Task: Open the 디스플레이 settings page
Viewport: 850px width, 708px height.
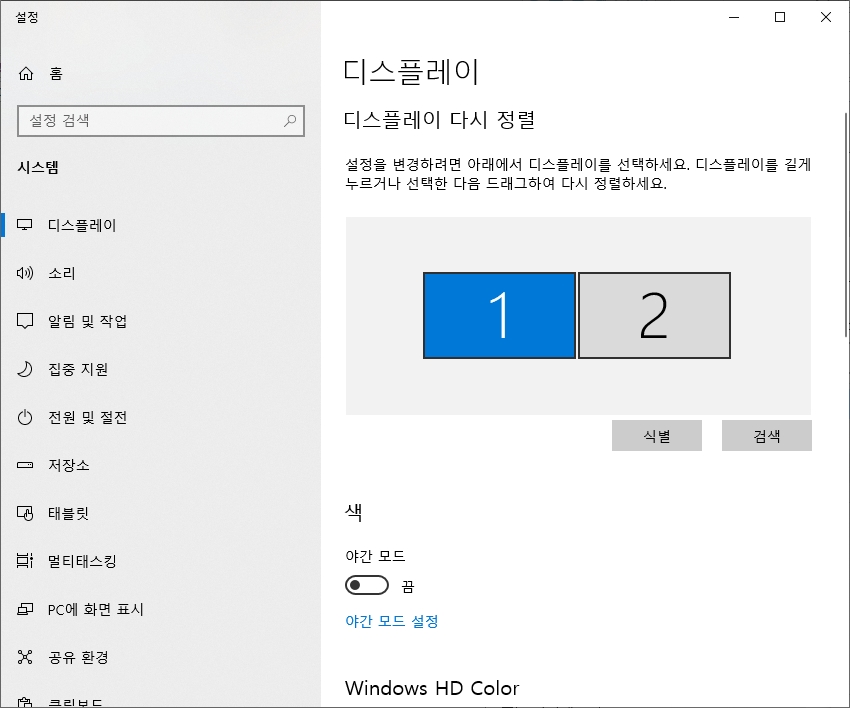Action: (160, 225)
